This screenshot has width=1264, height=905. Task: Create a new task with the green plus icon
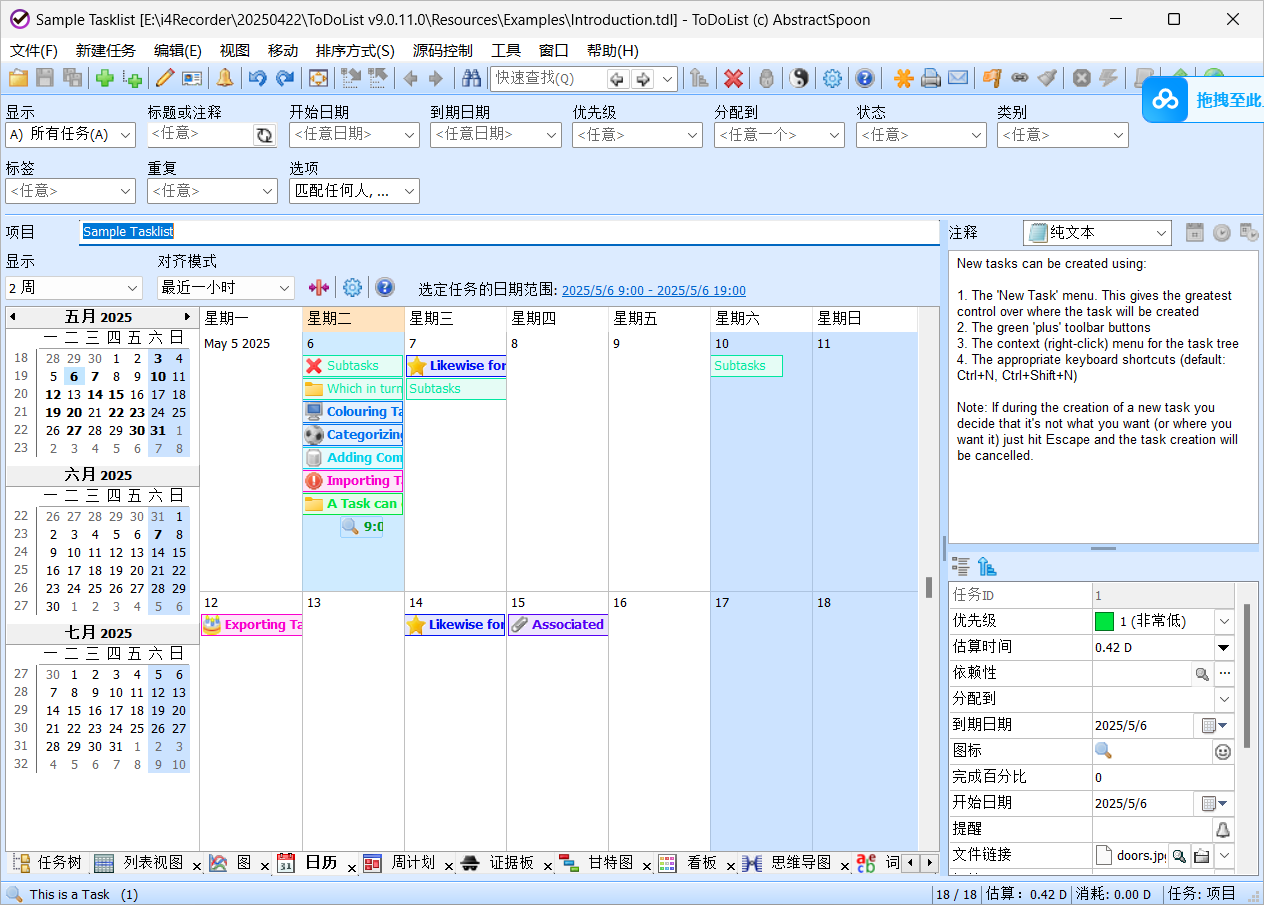pos(103,78)
